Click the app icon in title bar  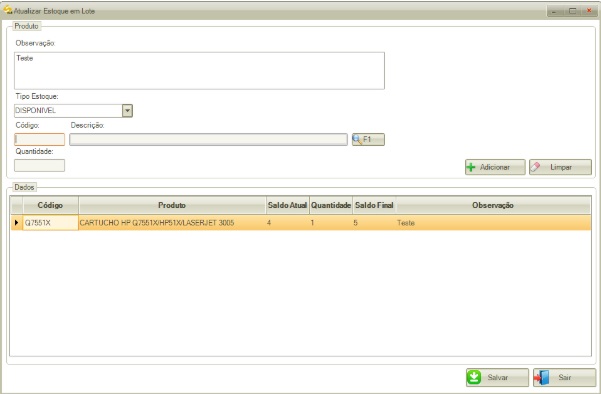pos(8,10)
